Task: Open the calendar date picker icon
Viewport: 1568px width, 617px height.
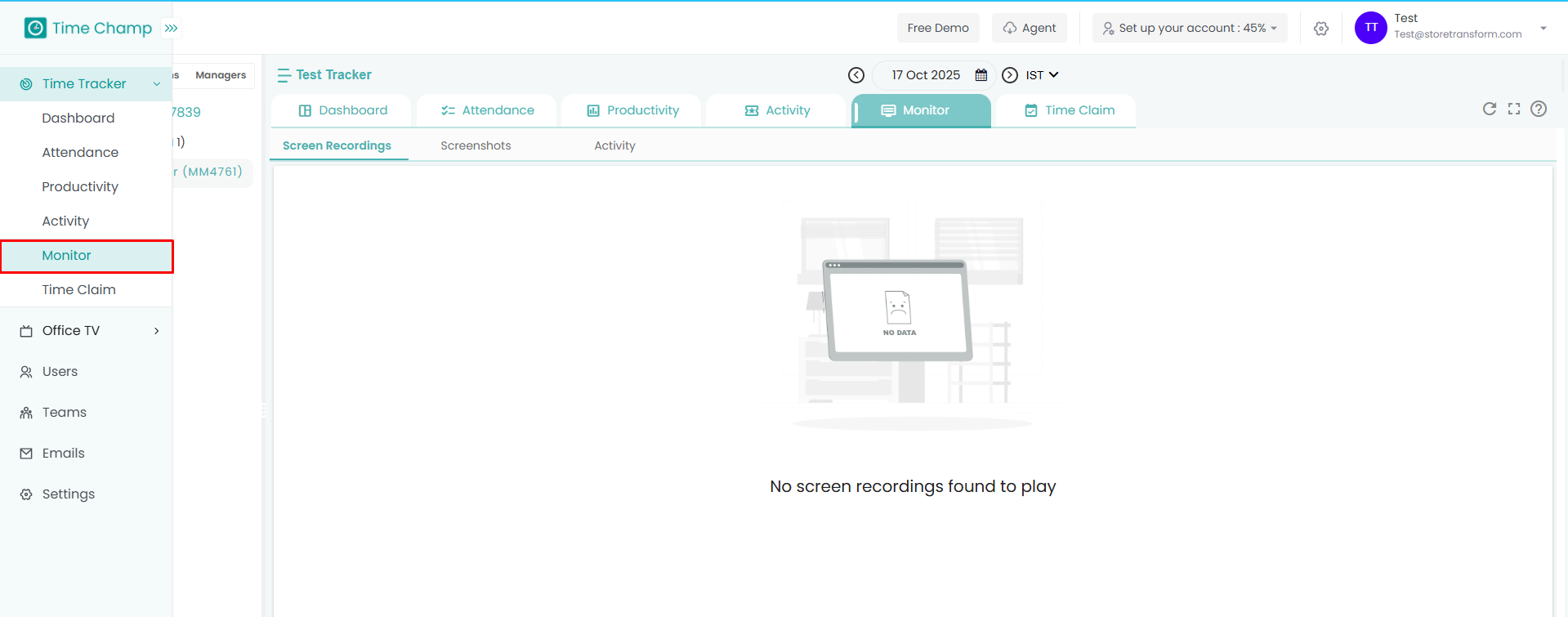Action: 981,75
